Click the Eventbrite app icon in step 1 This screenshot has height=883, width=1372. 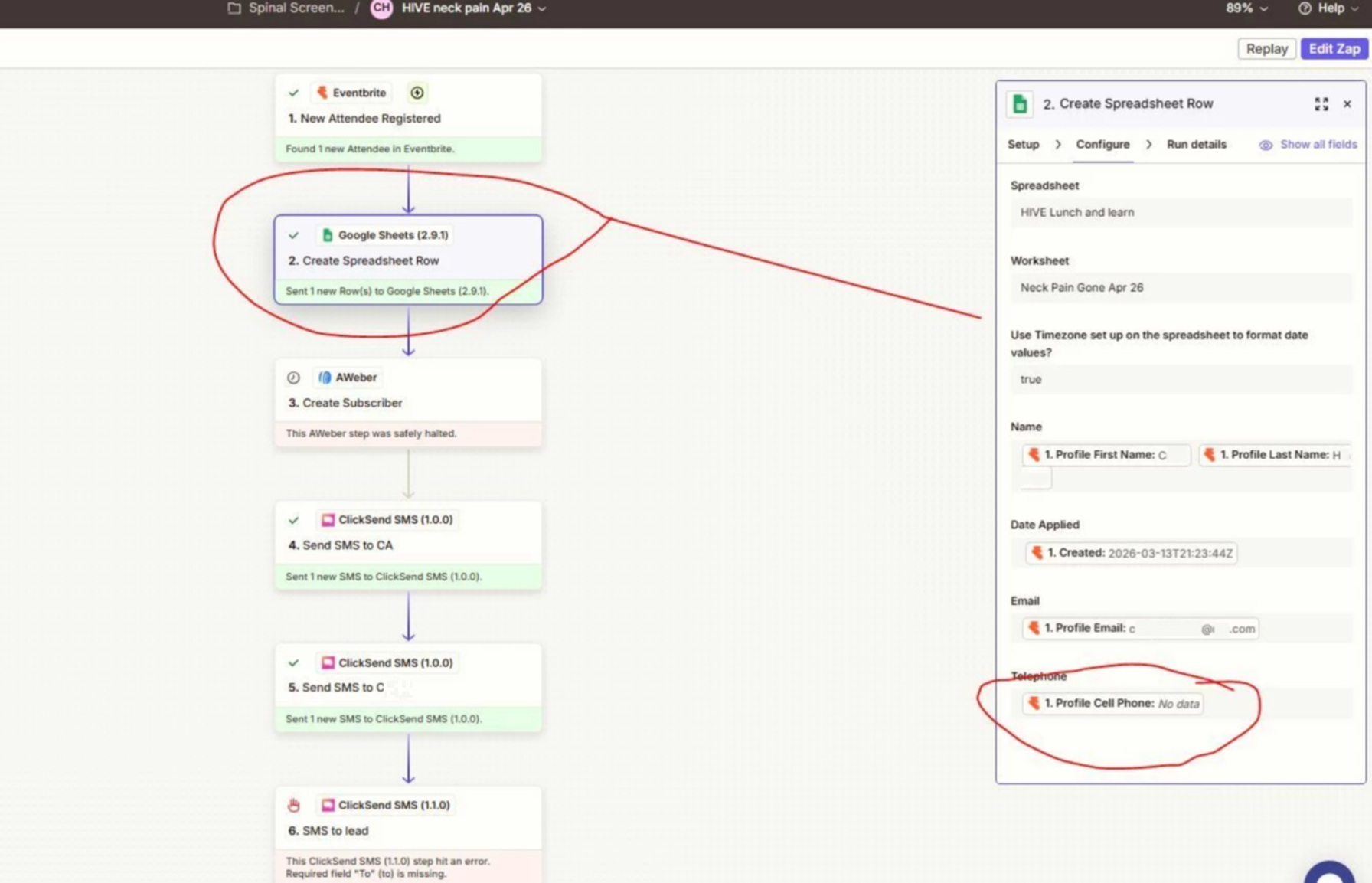(322, 93)
